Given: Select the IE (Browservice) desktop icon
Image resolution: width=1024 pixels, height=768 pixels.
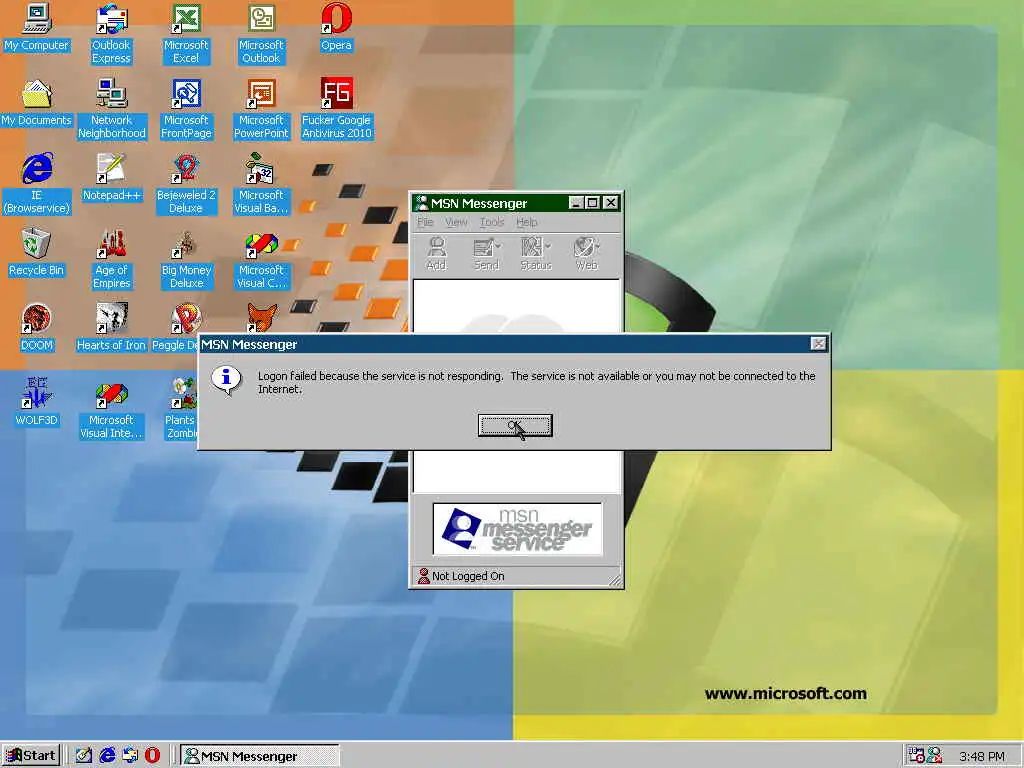Looking at the screenshot, I should pyautogui.click(x=37, y=184).
